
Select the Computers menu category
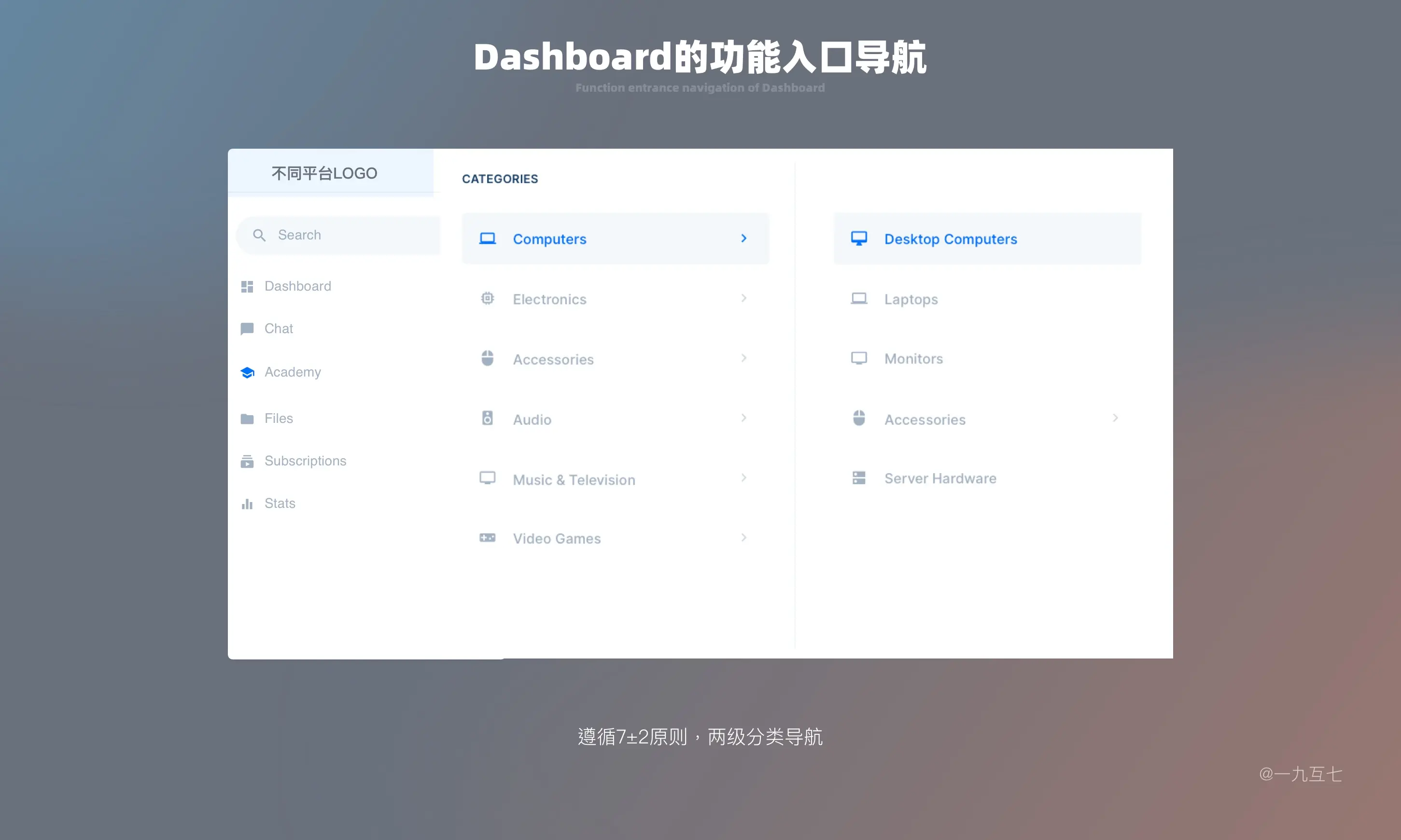pos(614,238)
